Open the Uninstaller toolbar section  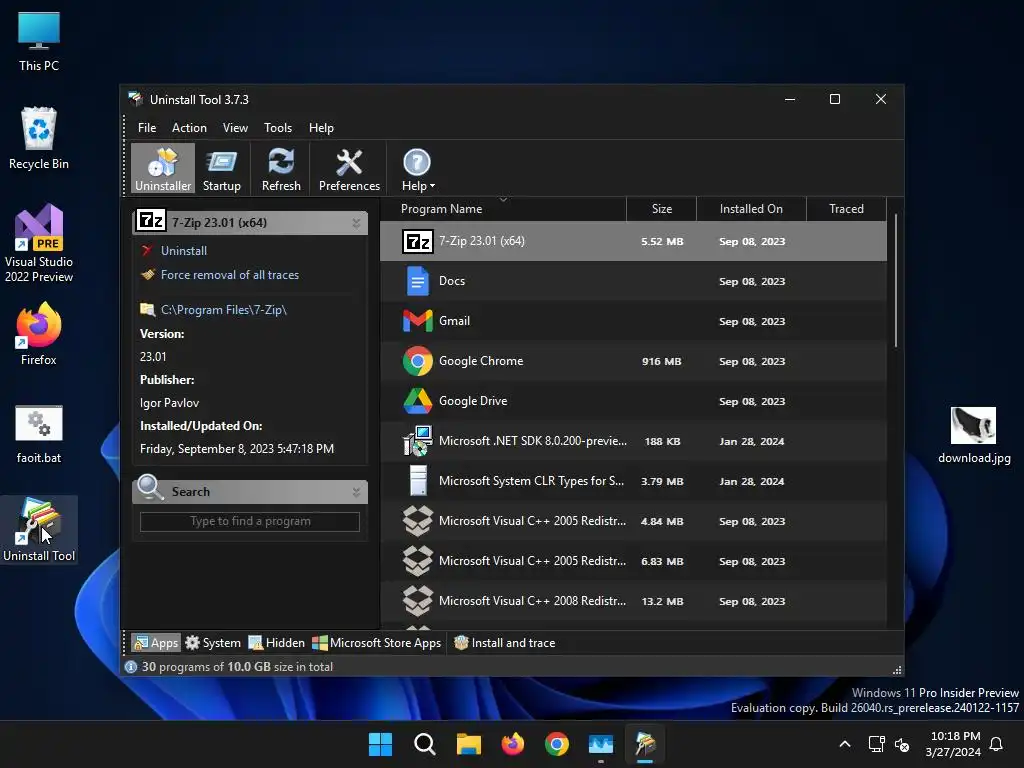163,168
